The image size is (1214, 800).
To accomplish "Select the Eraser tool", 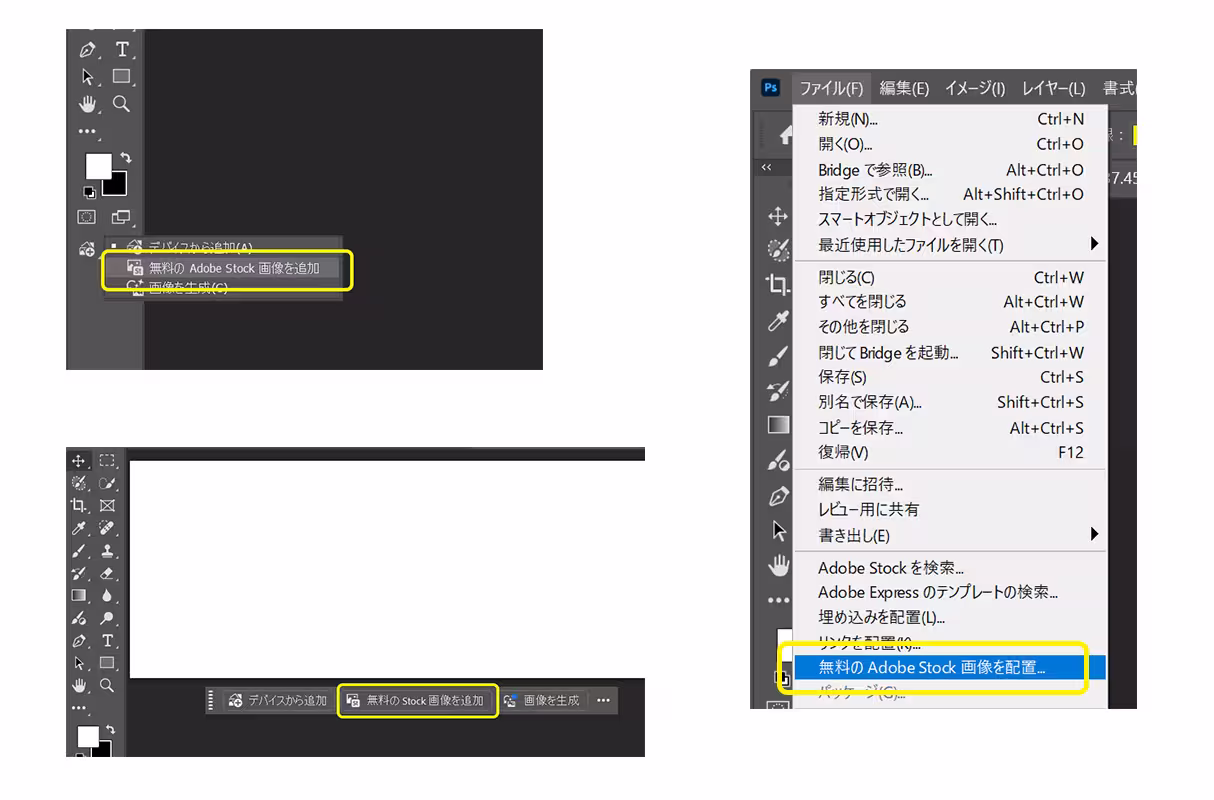I will pyautogui.click(x=107, y=573).
